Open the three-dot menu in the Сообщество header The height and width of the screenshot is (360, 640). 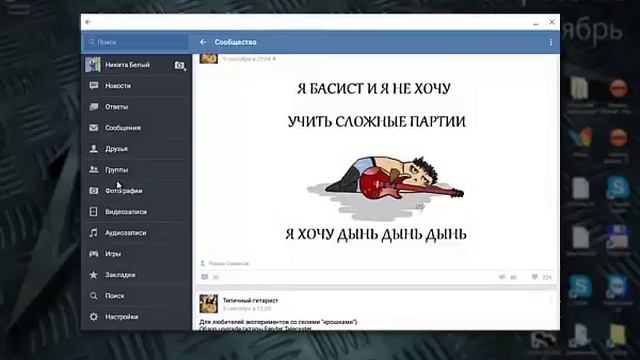pos(551,42)
